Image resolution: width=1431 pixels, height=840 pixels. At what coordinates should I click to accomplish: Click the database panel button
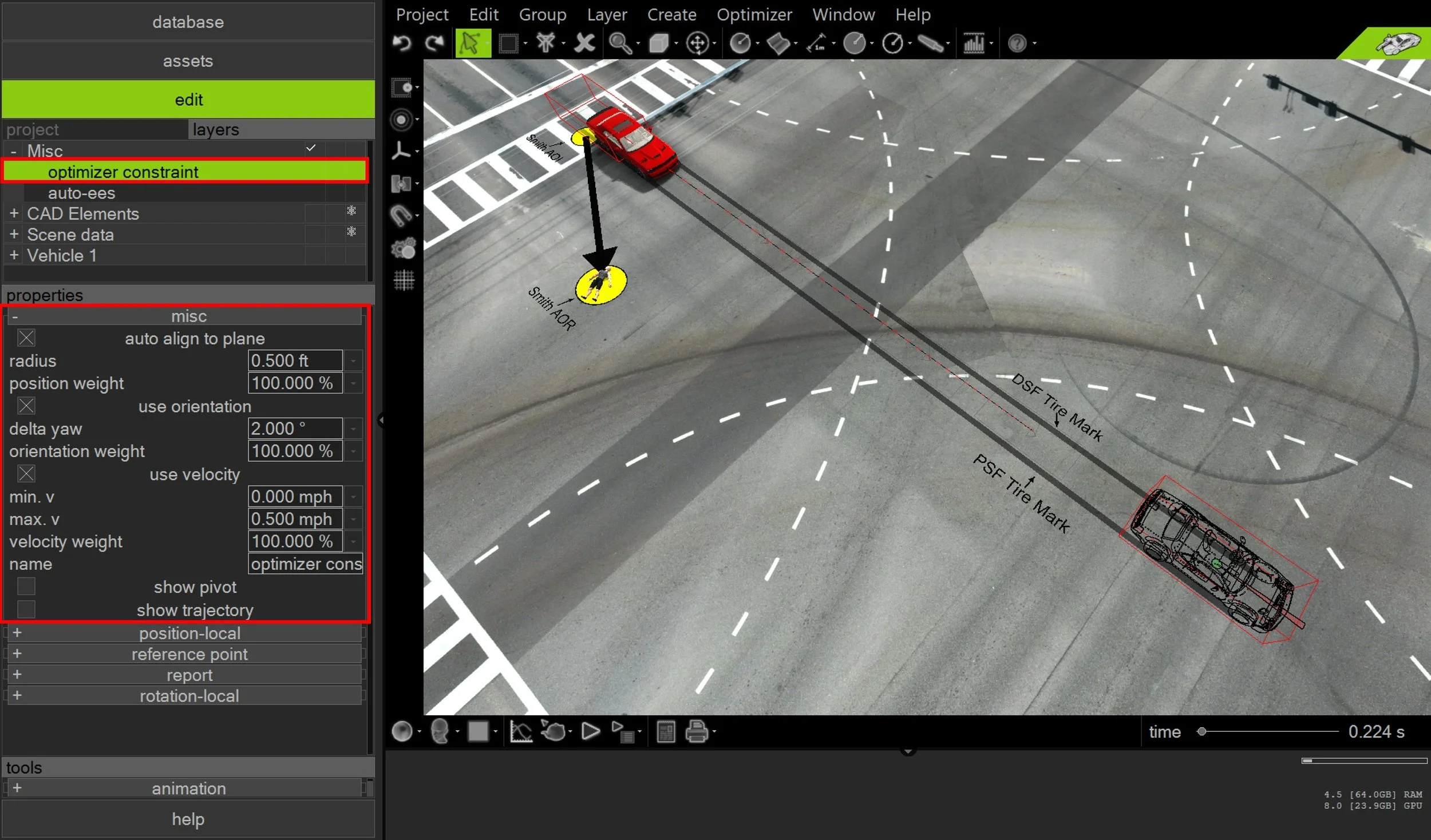pos(188,22)
